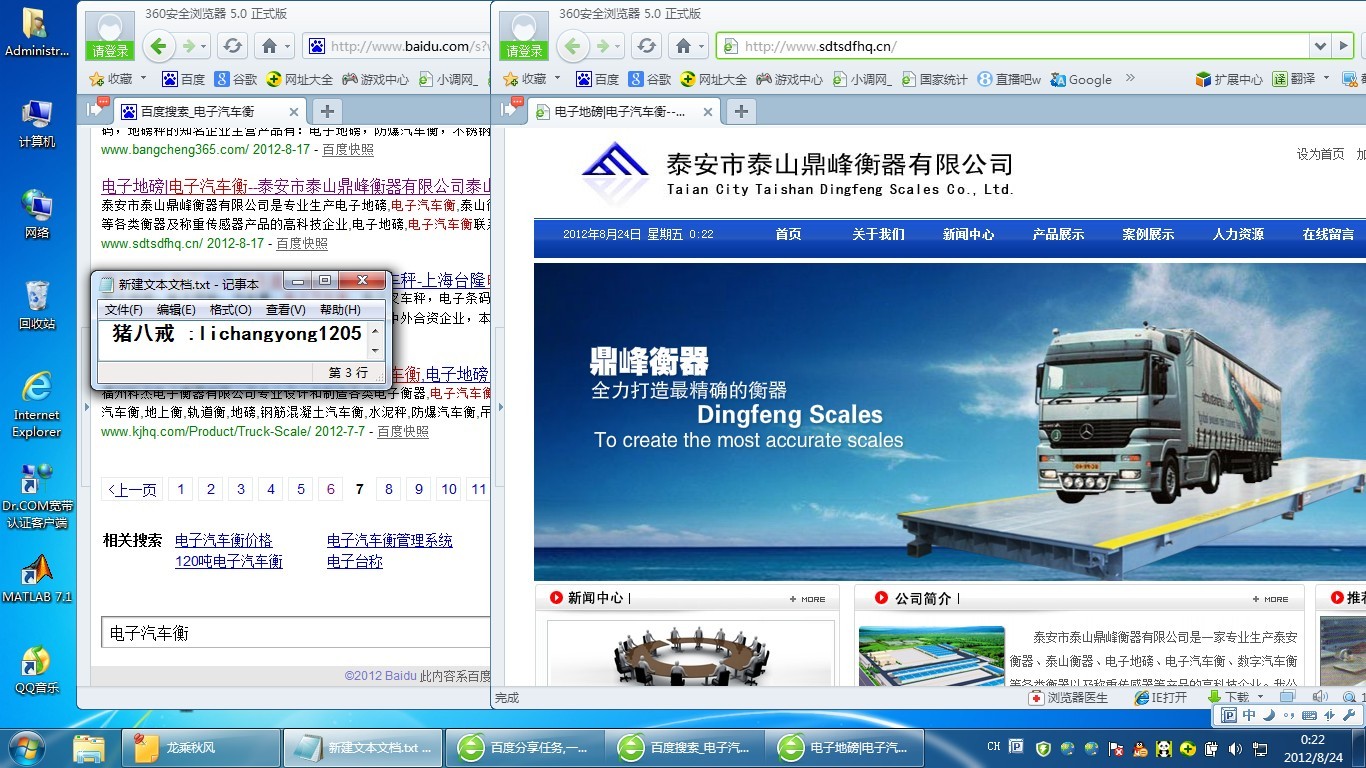
Task: Click the Windows Start button
Action: [x=25, y=748]
